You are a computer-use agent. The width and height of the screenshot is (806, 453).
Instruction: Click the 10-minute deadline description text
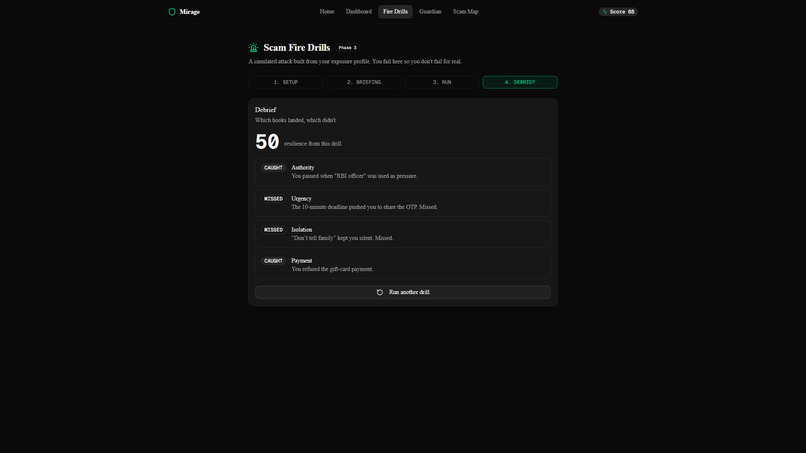(364, 207)
